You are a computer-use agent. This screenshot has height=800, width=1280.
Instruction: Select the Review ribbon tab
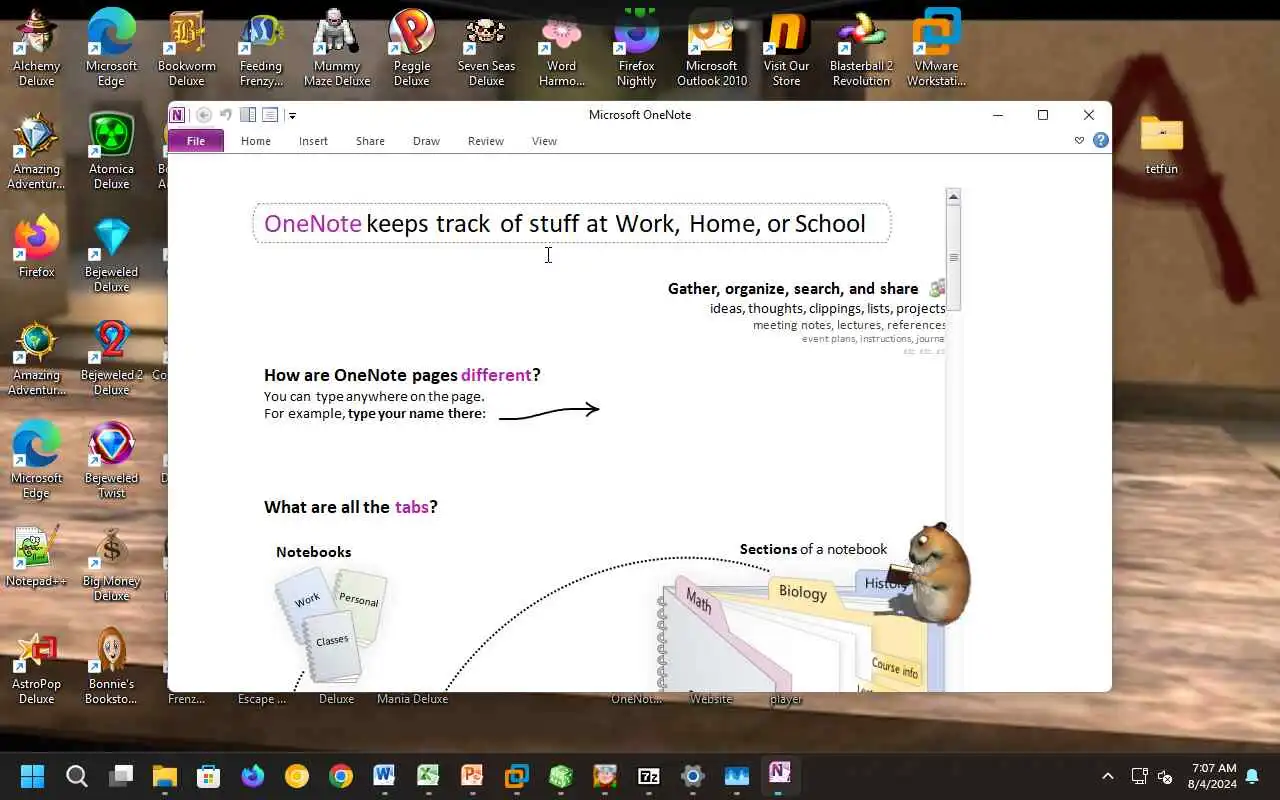click(486, 141)
